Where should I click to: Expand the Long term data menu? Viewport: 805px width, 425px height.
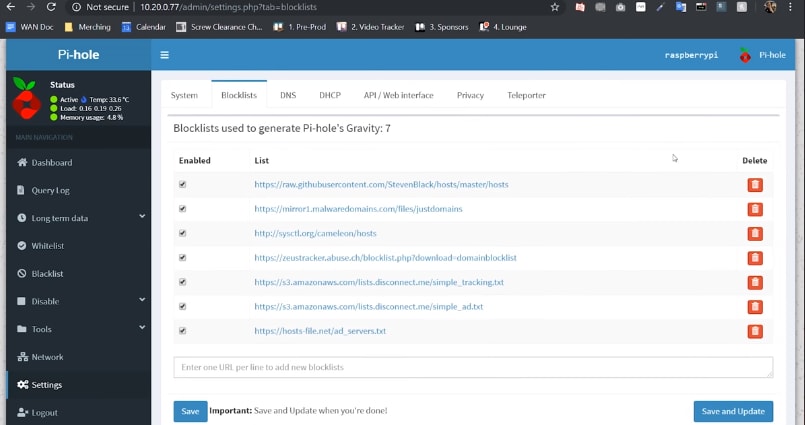point(79,218)
